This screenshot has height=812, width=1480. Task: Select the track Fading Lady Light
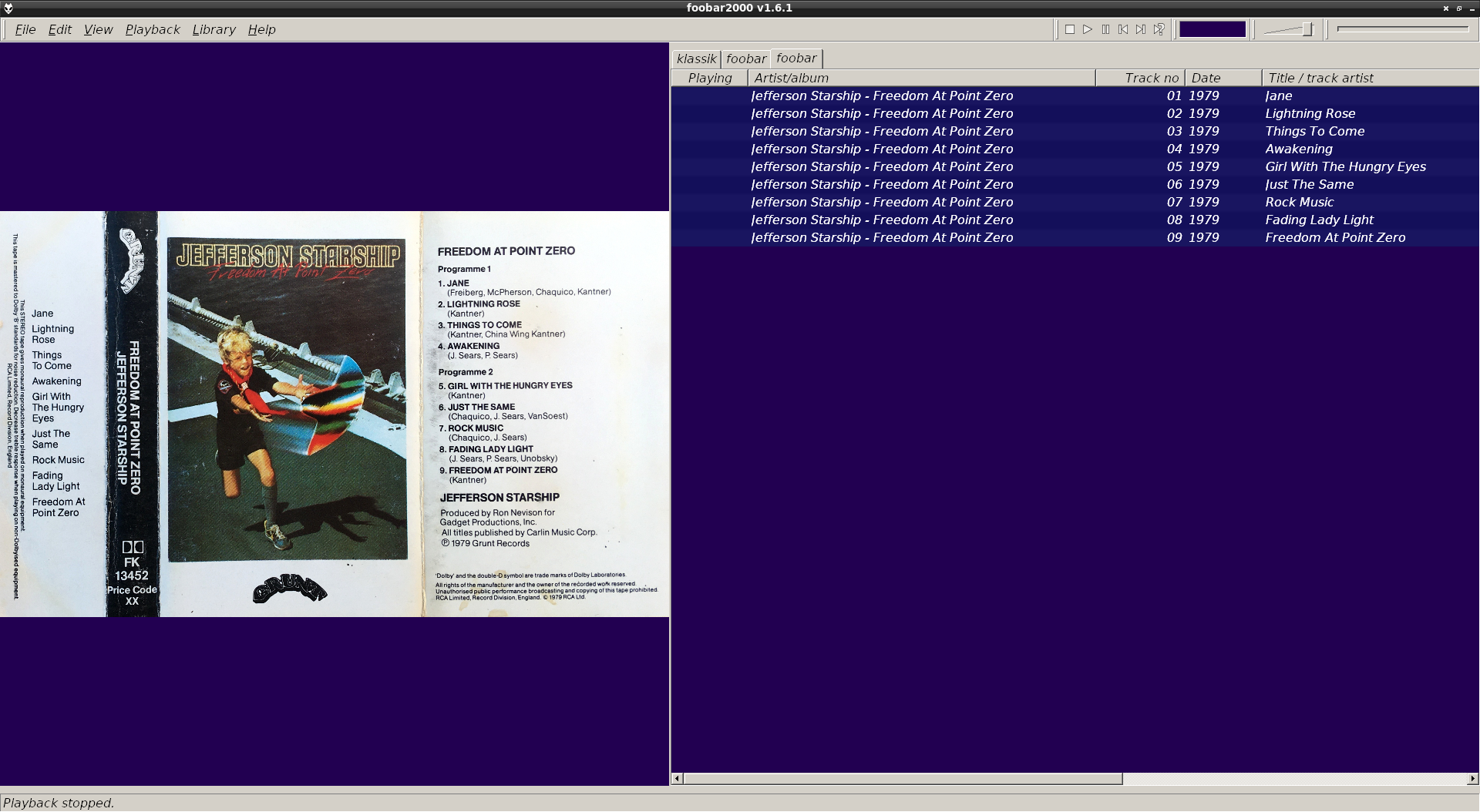click(x=1319, y=220)
